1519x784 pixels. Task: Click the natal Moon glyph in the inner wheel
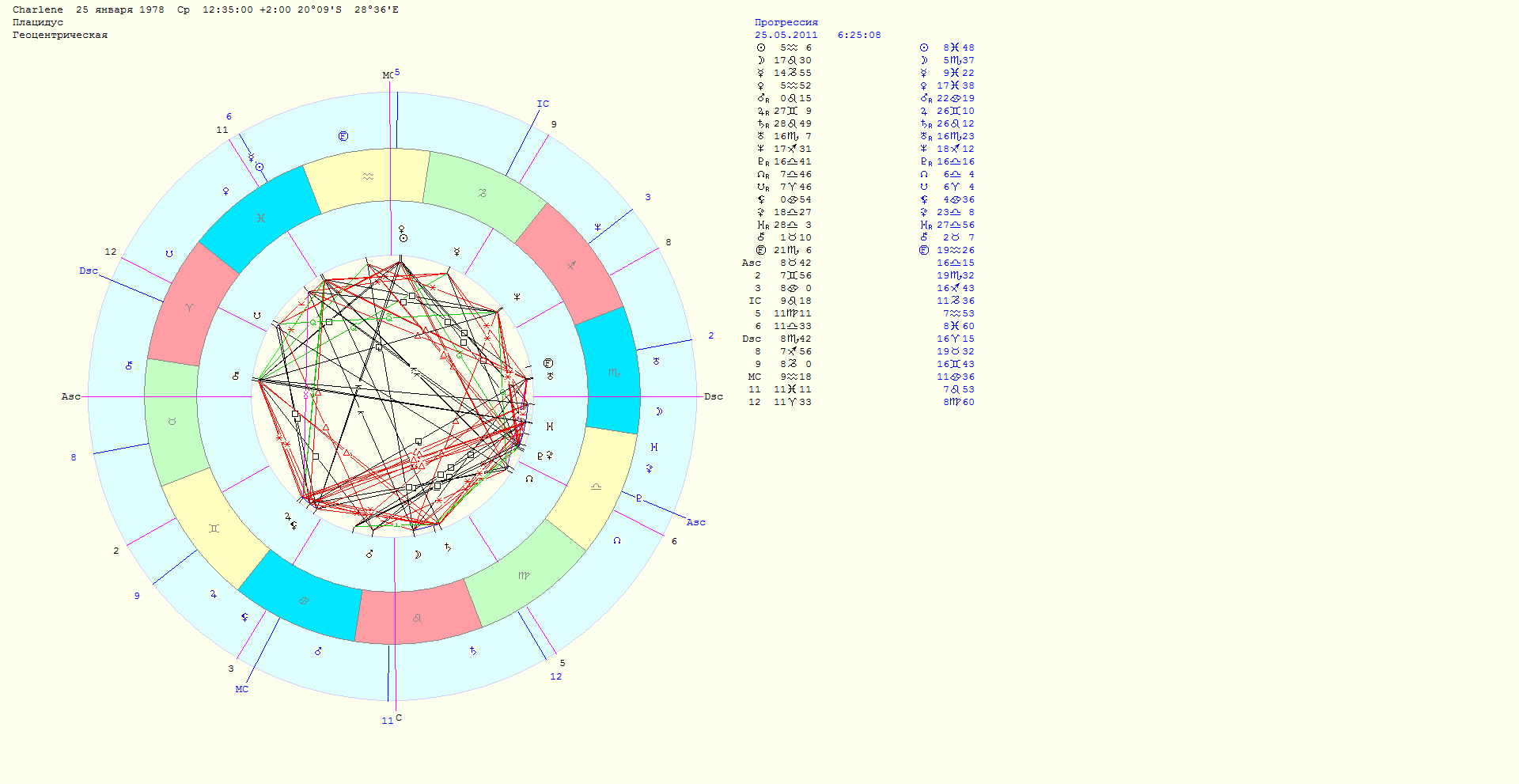[418, 555]
